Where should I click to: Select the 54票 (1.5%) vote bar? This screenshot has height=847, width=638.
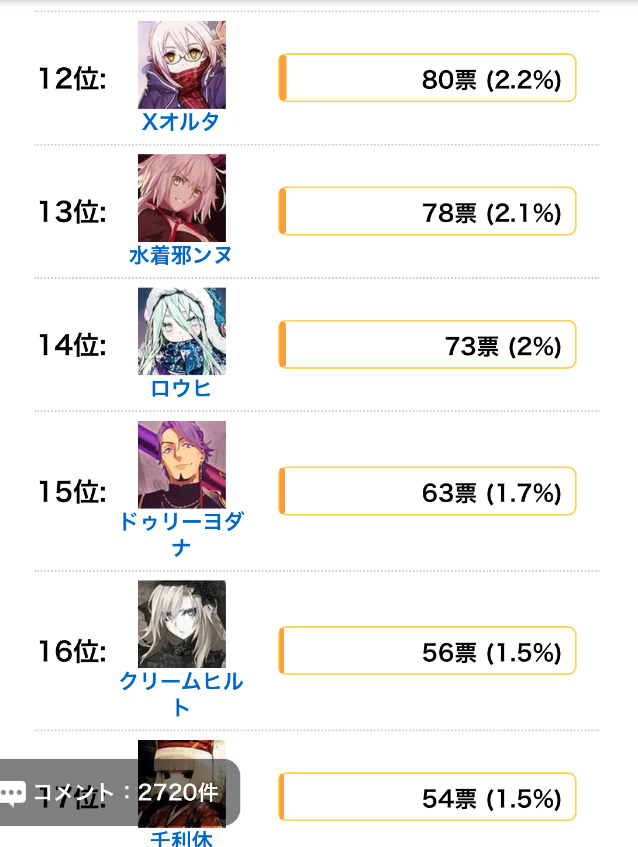pos(427,798)
